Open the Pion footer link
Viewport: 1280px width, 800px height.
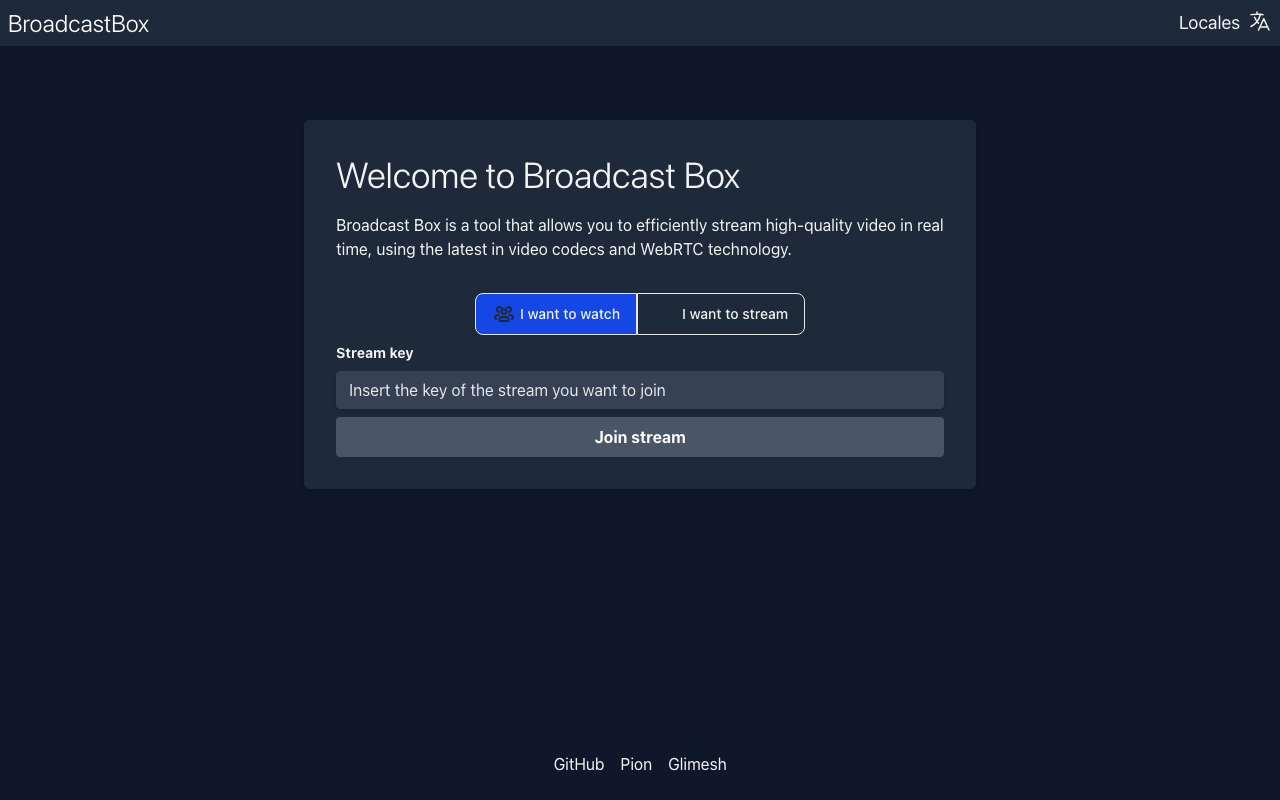pos(636,764)
